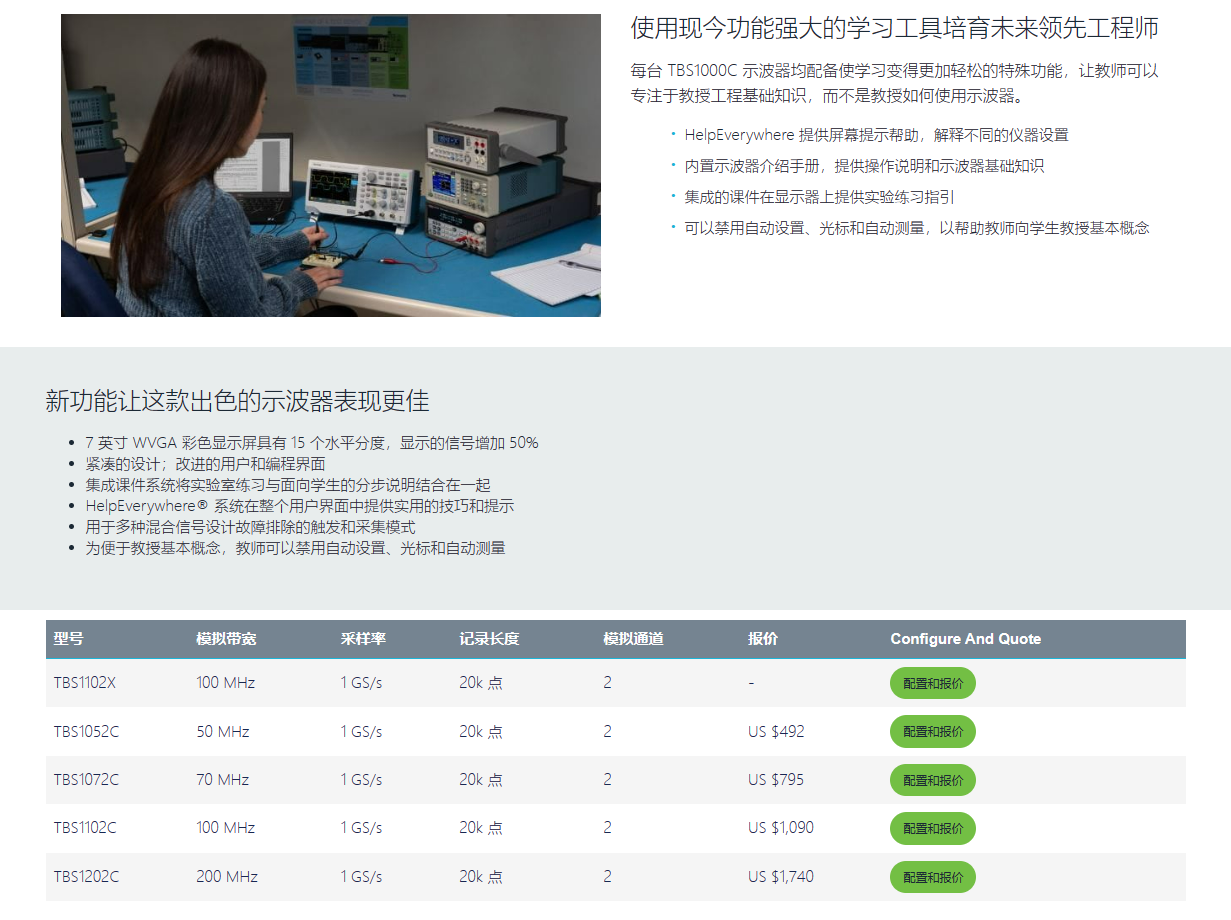Select the TBS1102X model name

click(x=85, y=683)
